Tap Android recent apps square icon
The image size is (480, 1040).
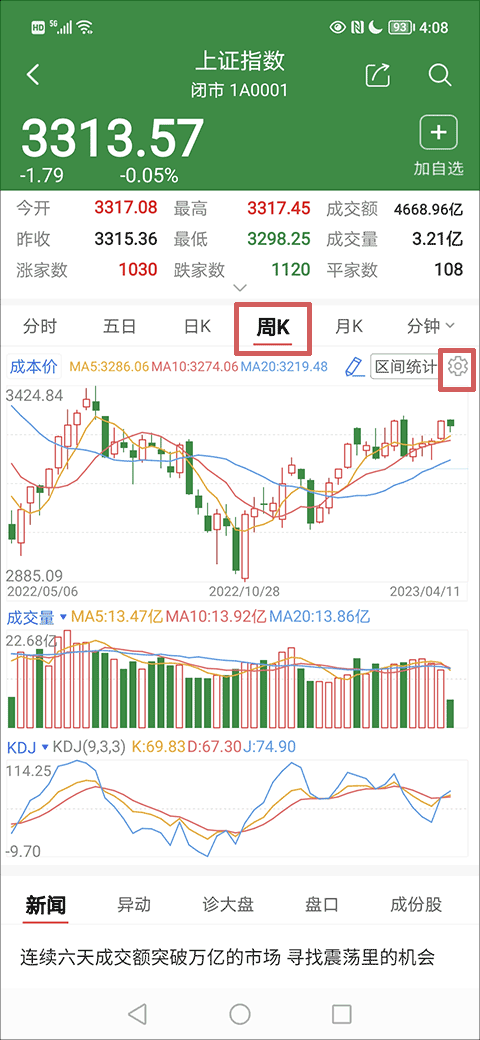341,1013
